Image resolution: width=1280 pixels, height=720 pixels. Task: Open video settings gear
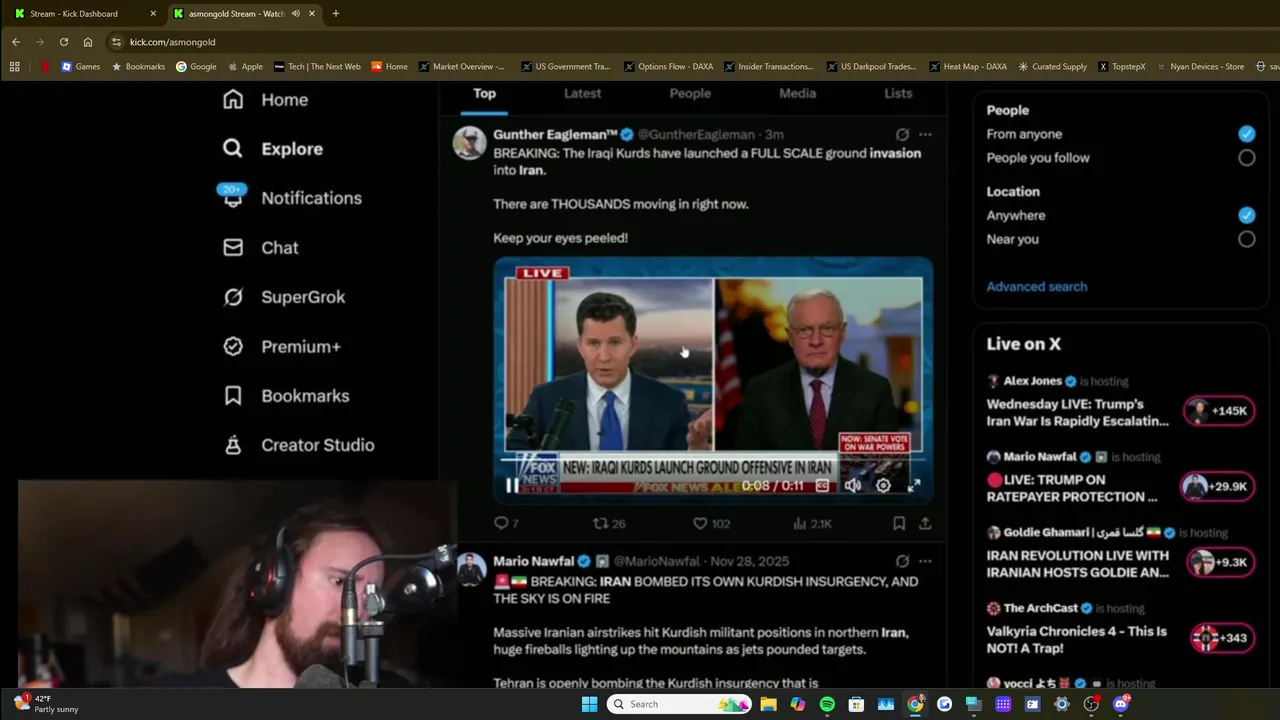pyautogui.click(x=883, y=485)
